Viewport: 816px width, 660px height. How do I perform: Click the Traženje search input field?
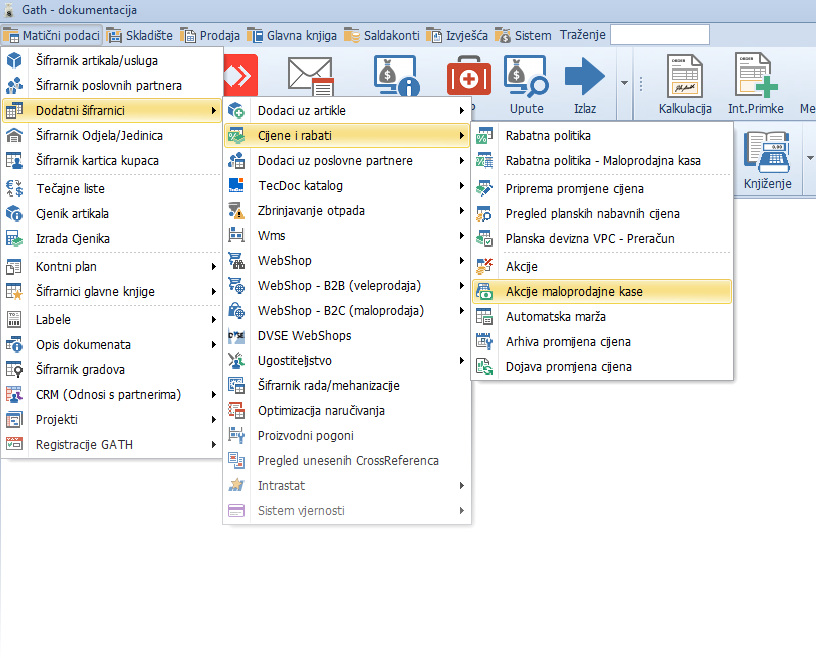pos(659,35)
